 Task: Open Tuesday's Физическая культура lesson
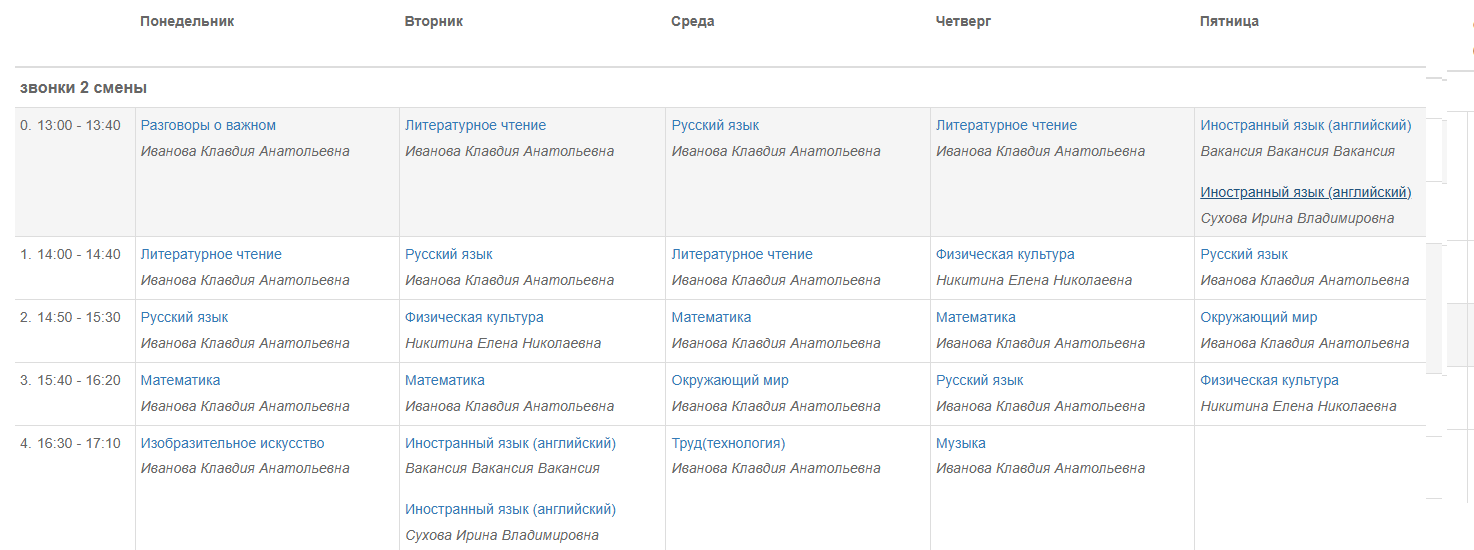coord(474,317)
